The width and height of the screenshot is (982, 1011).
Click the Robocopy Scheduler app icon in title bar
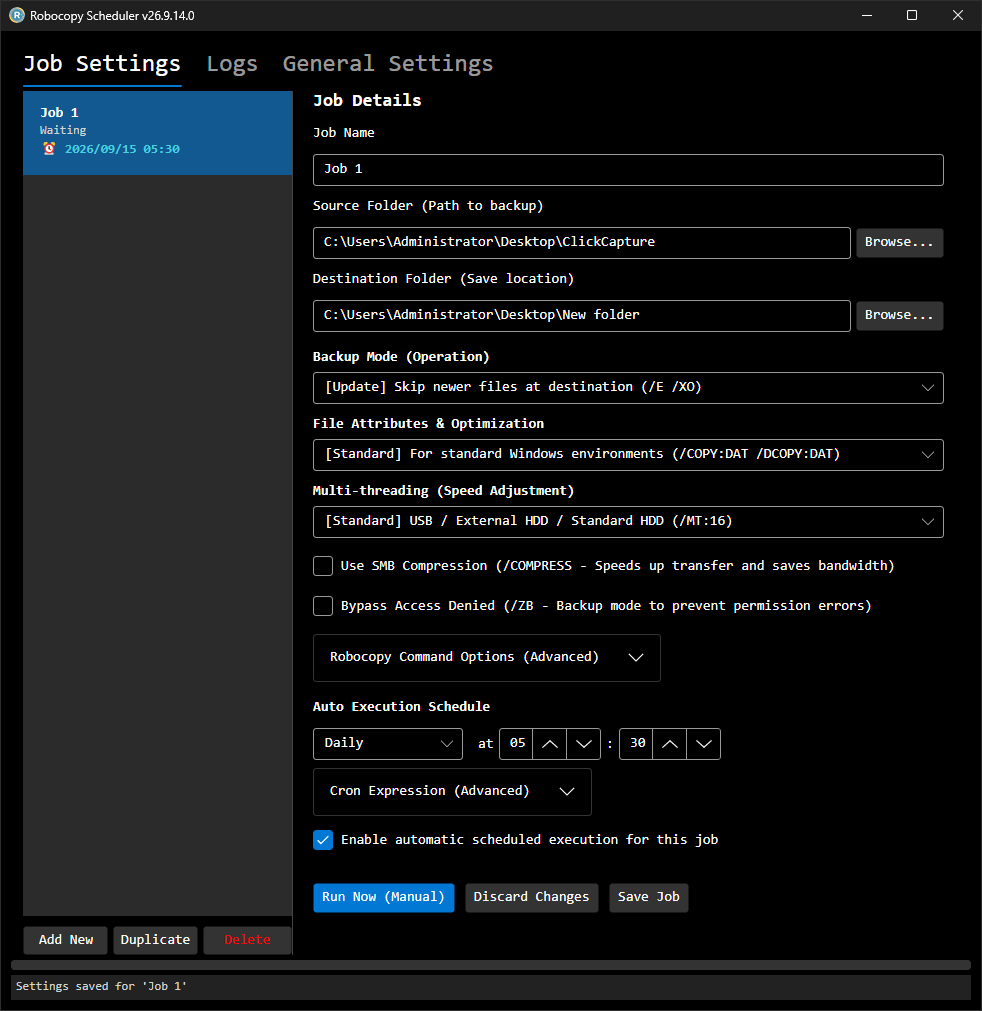click(x=17, y=15)
